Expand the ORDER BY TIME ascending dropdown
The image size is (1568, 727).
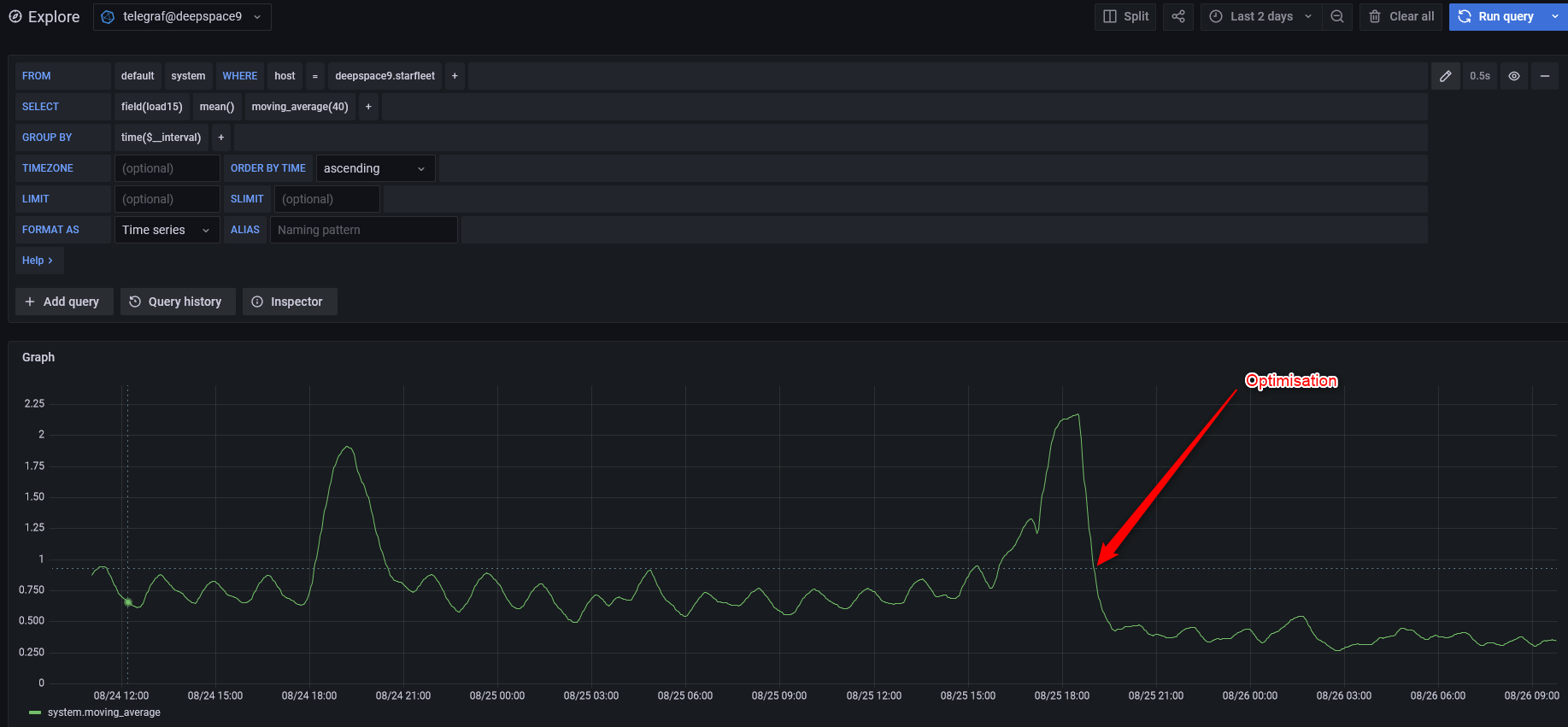pos(375,168)
